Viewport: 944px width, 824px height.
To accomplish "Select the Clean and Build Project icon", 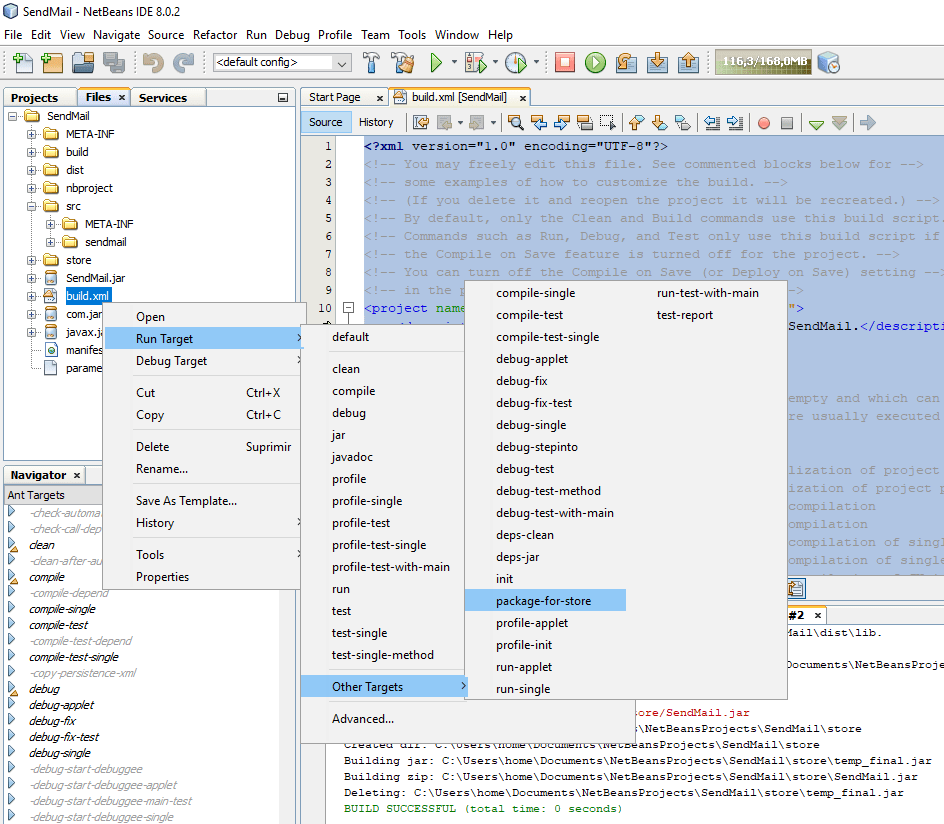I will point(403,62).
